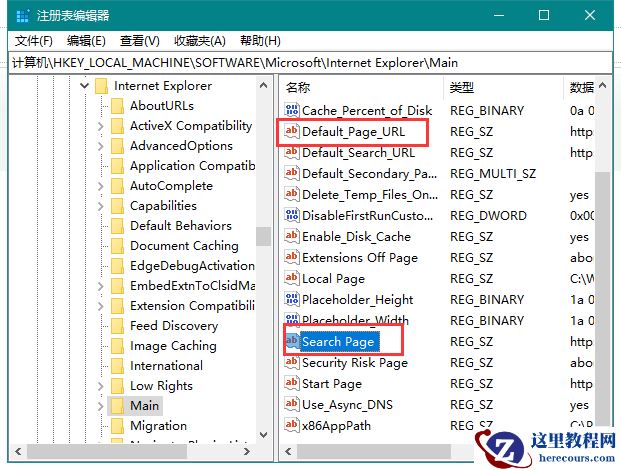Click the Security Risk Page string icon
621x470 pixels.
tap(291, 362)
